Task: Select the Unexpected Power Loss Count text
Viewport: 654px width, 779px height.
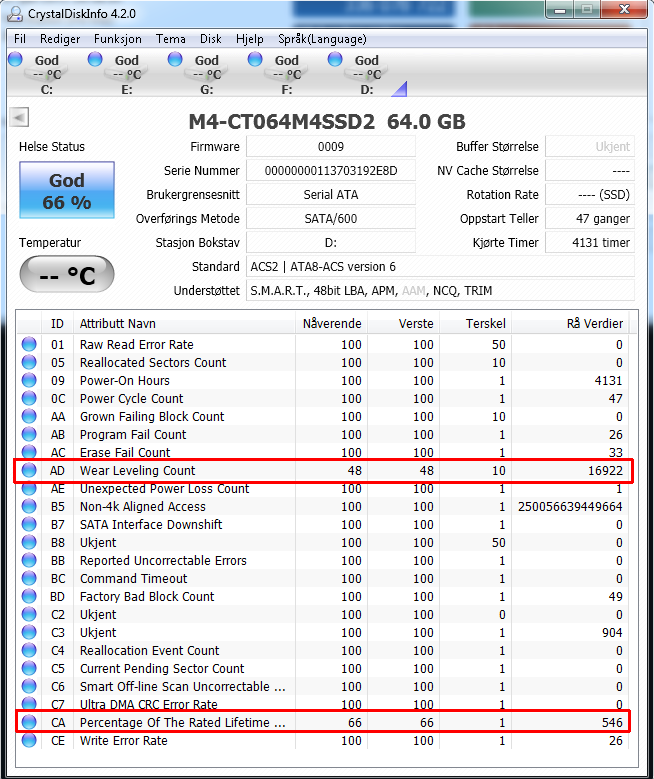Action: [164, 488]
